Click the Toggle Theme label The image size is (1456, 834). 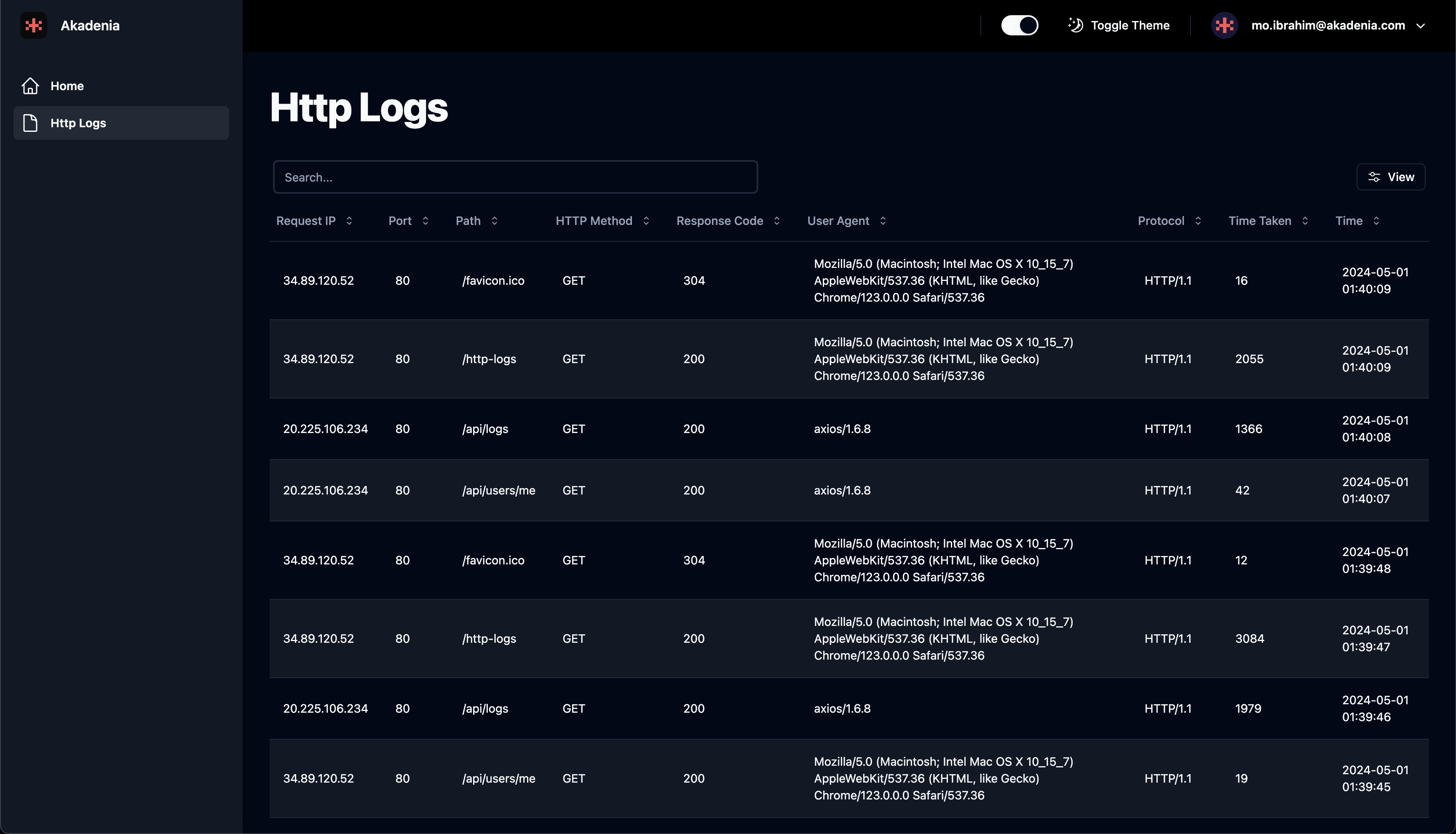(x=1129, y=25)
